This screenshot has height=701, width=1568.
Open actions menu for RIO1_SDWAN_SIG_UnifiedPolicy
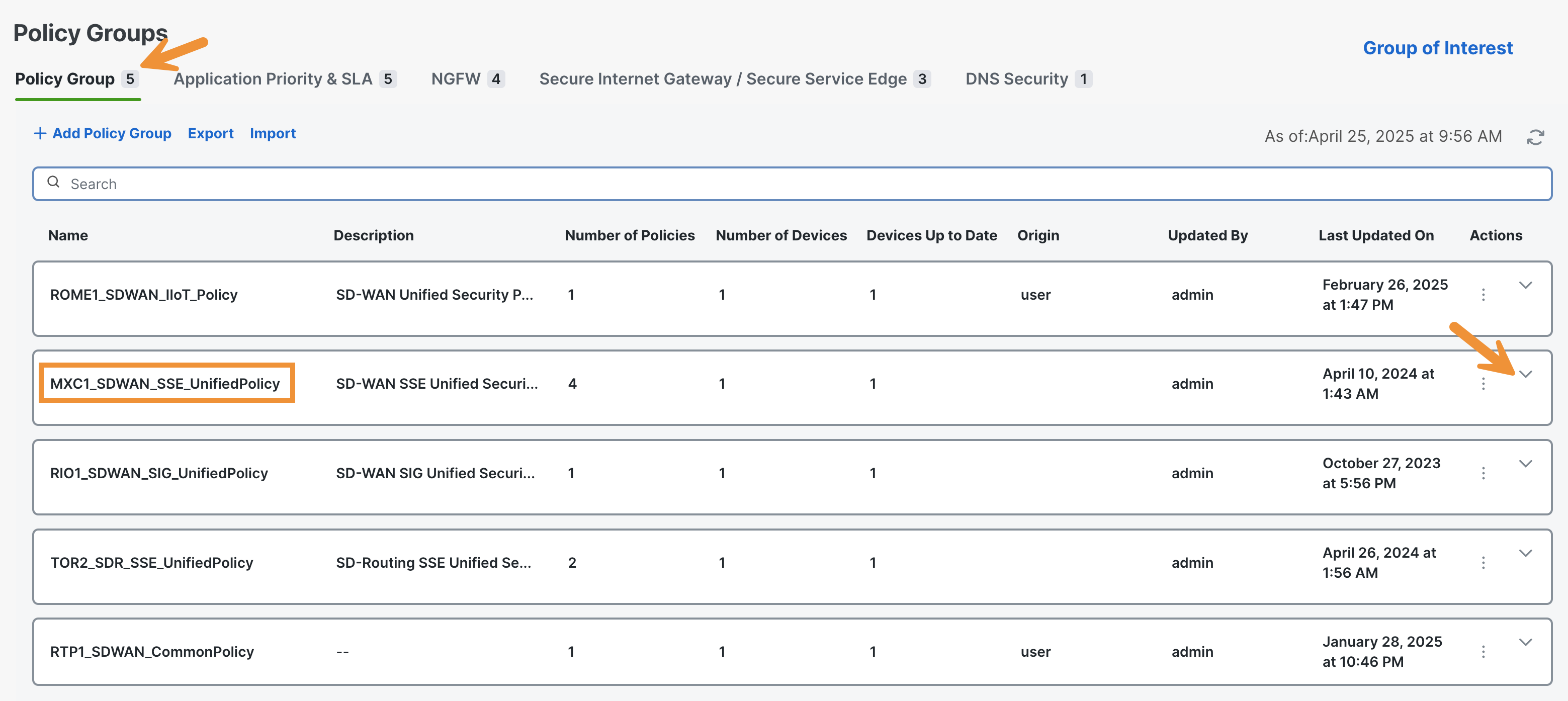pyautogui.click(x=1484, y=473)
